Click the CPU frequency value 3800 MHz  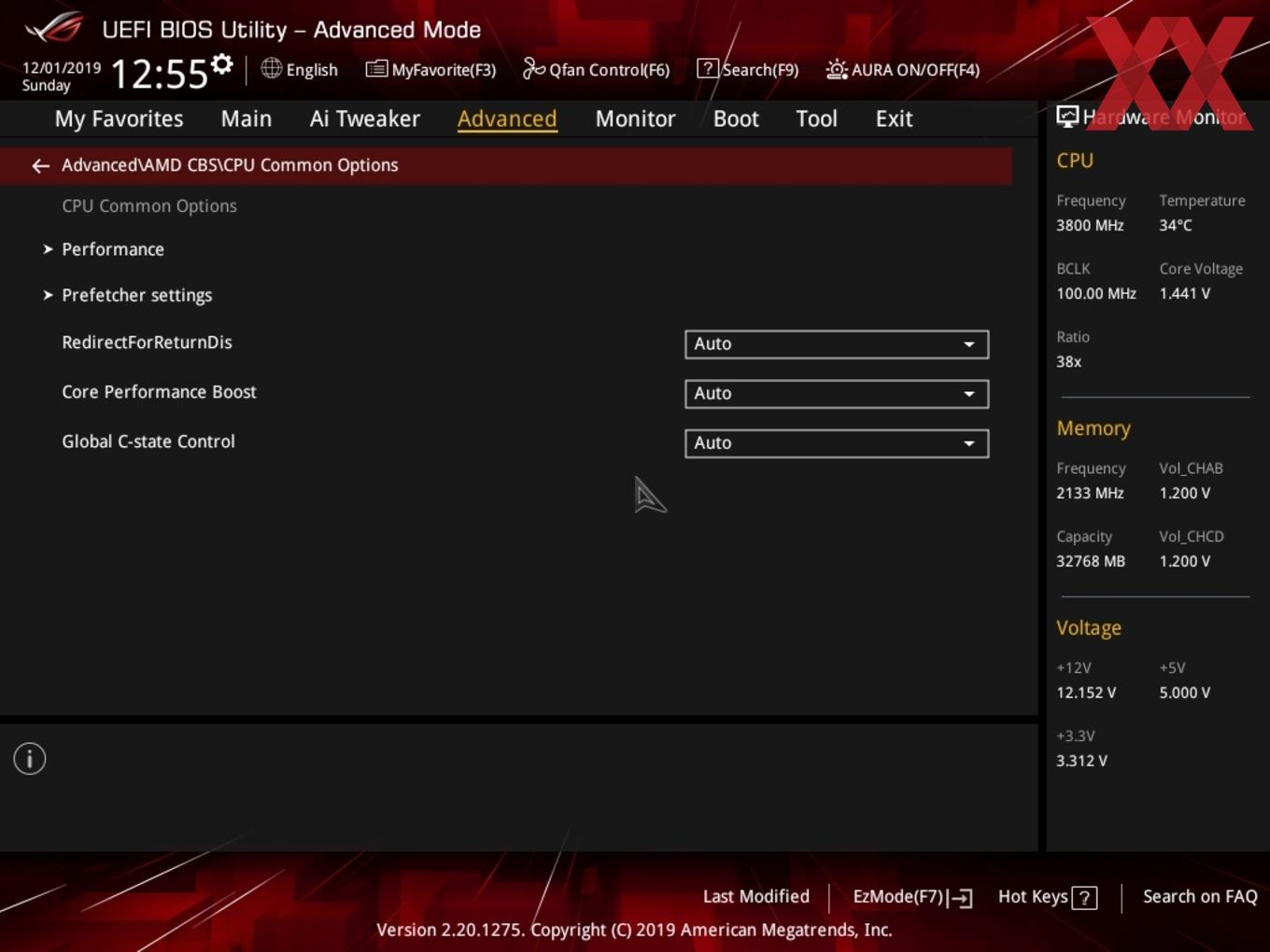pyautogui.click(x=1090, y=225)
